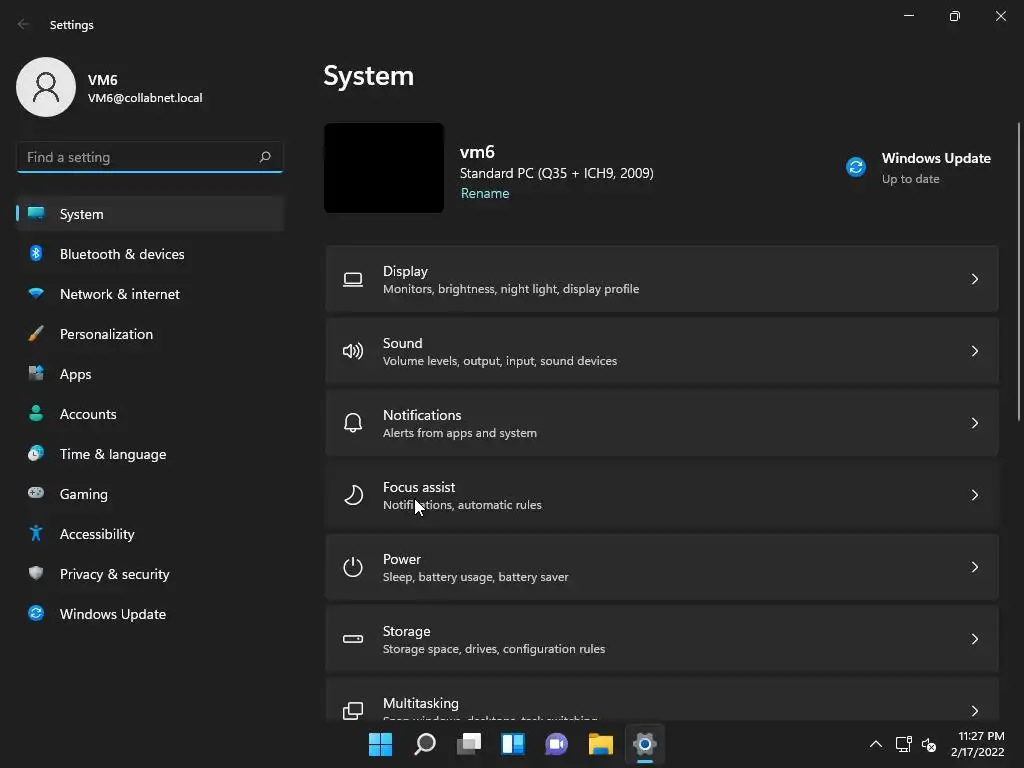Click the Display laptop icon
Image resolution: width=1024 pixels, height=768 pixels.
pos(353,280)
